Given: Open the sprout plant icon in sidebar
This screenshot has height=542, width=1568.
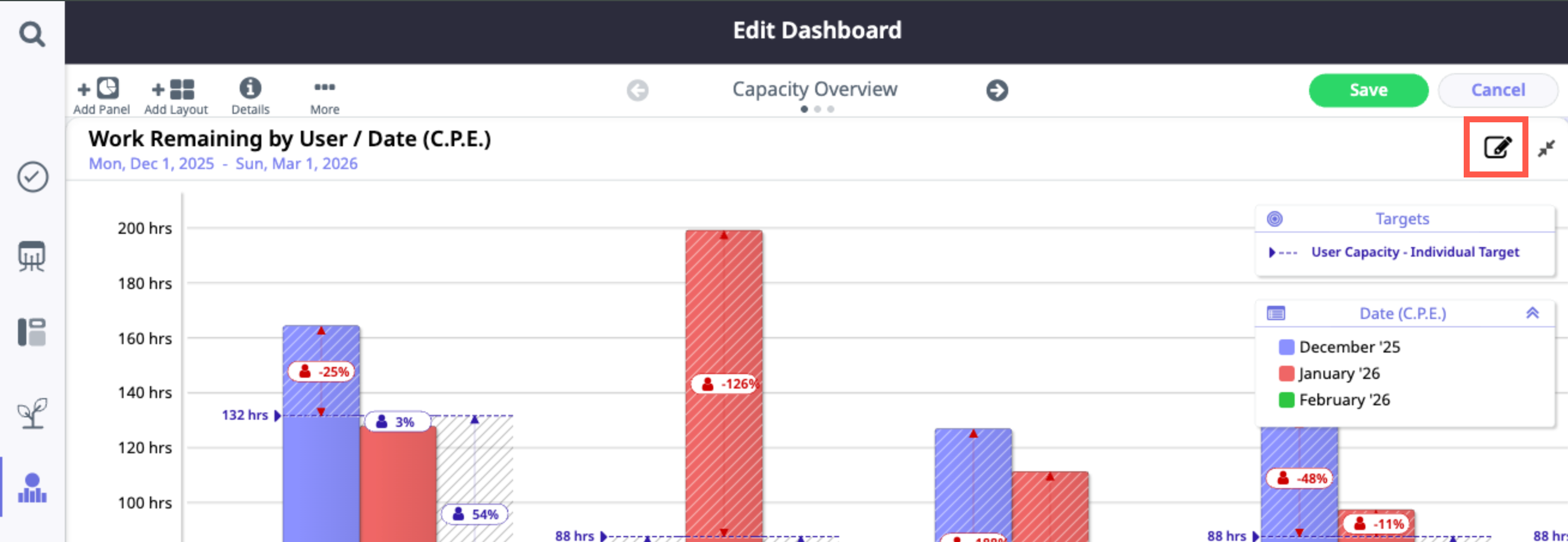Looking at the screenshot, I should (x=32, y=413).
